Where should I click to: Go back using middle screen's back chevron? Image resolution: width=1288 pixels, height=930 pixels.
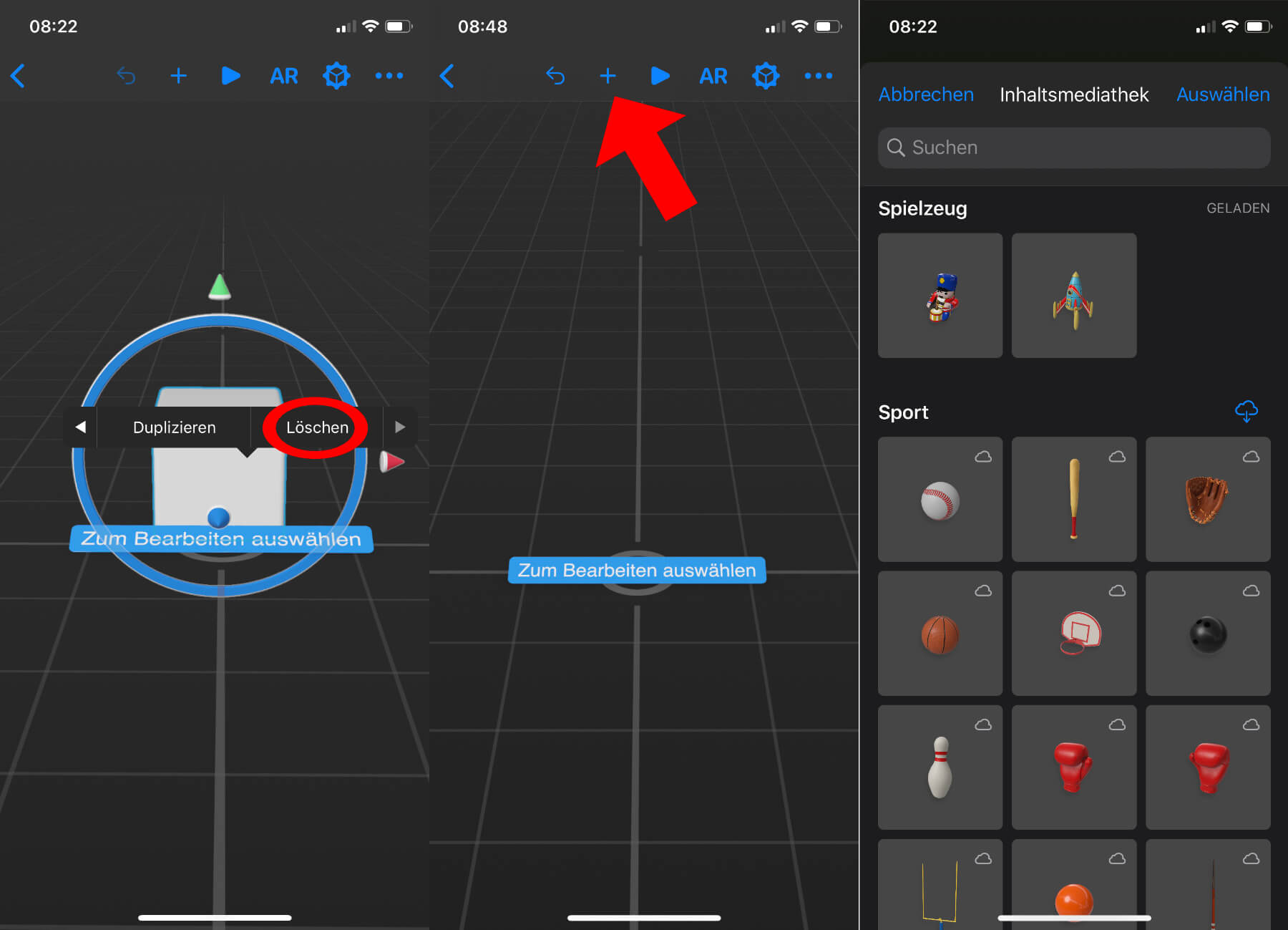coord(448,75)
